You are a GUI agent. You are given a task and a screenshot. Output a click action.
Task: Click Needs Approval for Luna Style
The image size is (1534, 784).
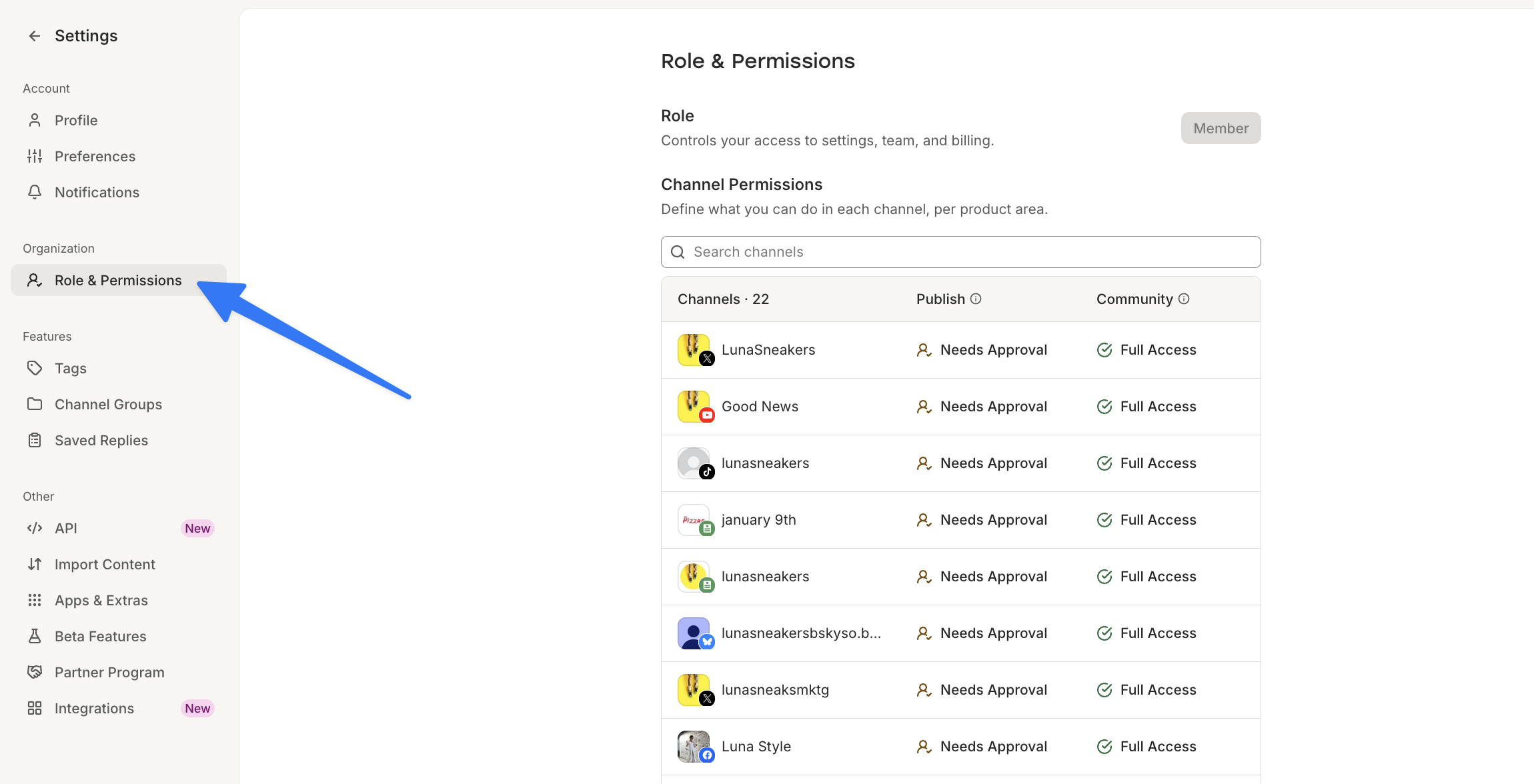tap(982, 747)
